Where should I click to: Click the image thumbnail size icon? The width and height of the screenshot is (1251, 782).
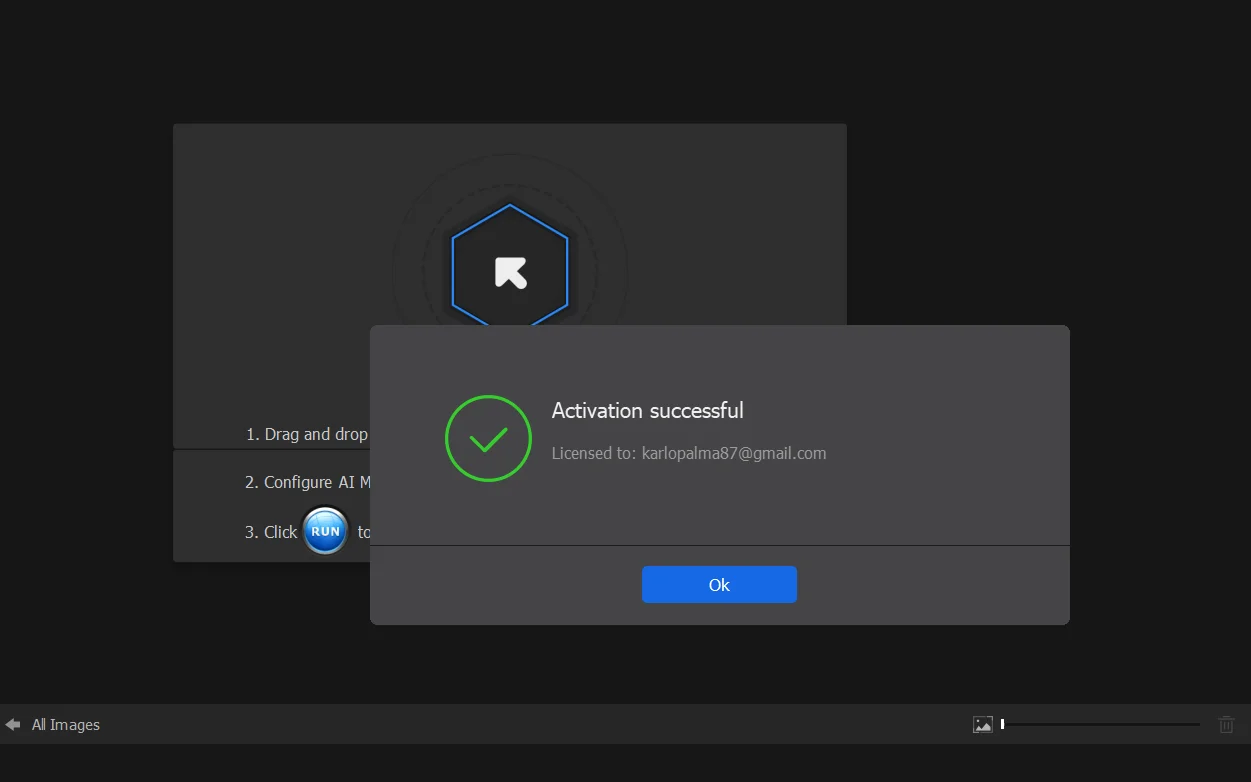tap(983, 724)
